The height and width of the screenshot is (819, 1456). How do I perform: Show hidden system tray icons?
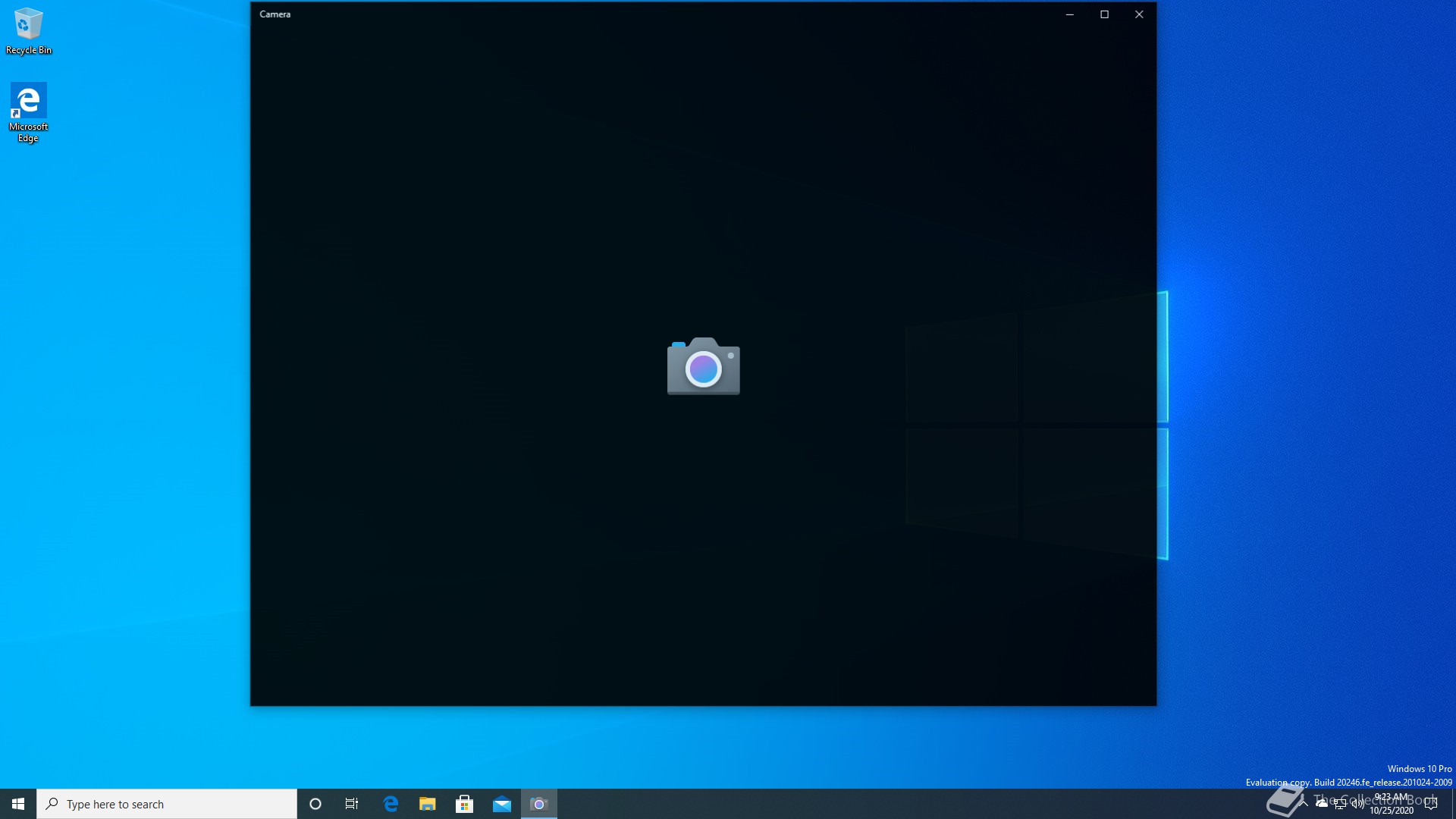(x=1304, y=804)
